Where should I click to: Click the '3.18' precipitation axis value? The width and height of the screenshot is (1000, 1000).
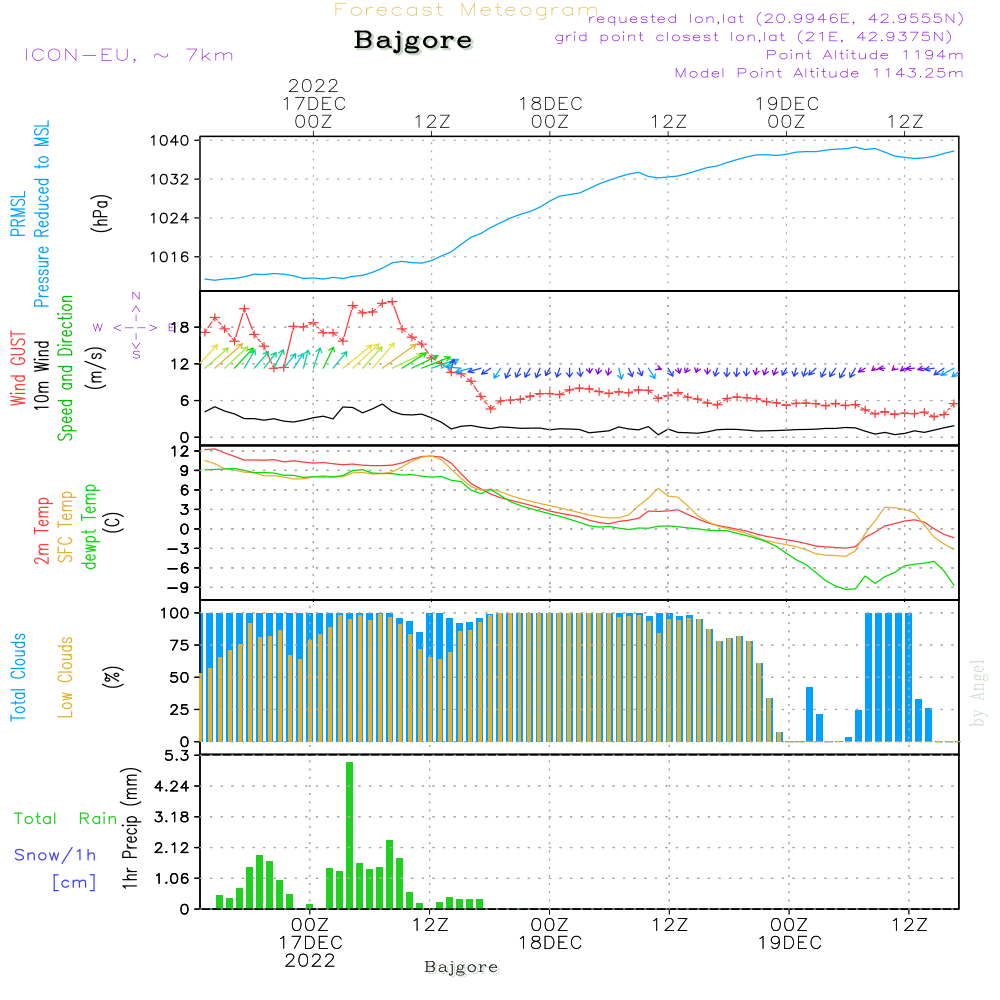point(172,817)
